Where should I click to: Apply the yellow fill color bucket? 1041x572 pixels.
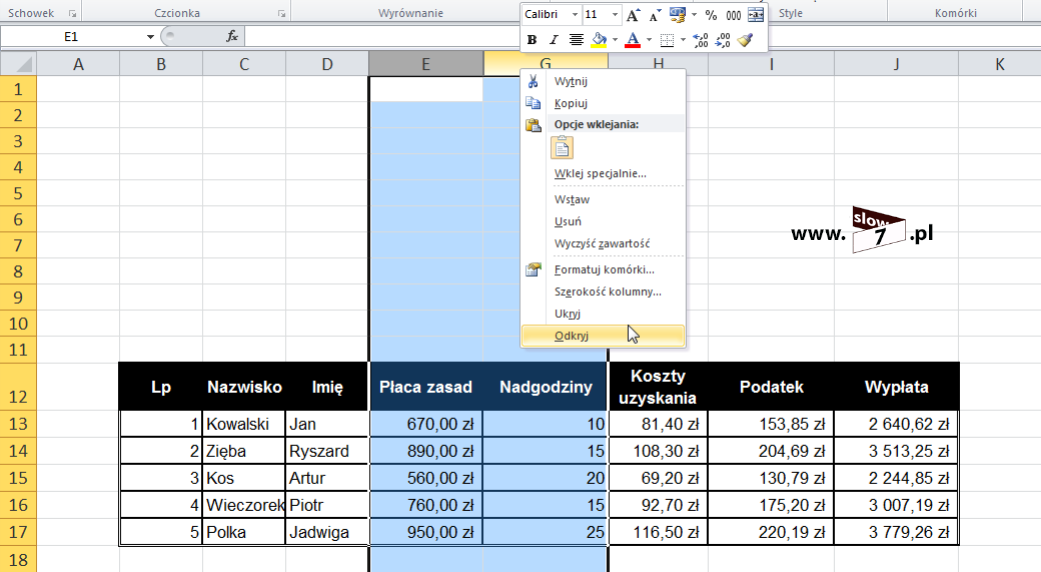[599, 40]
